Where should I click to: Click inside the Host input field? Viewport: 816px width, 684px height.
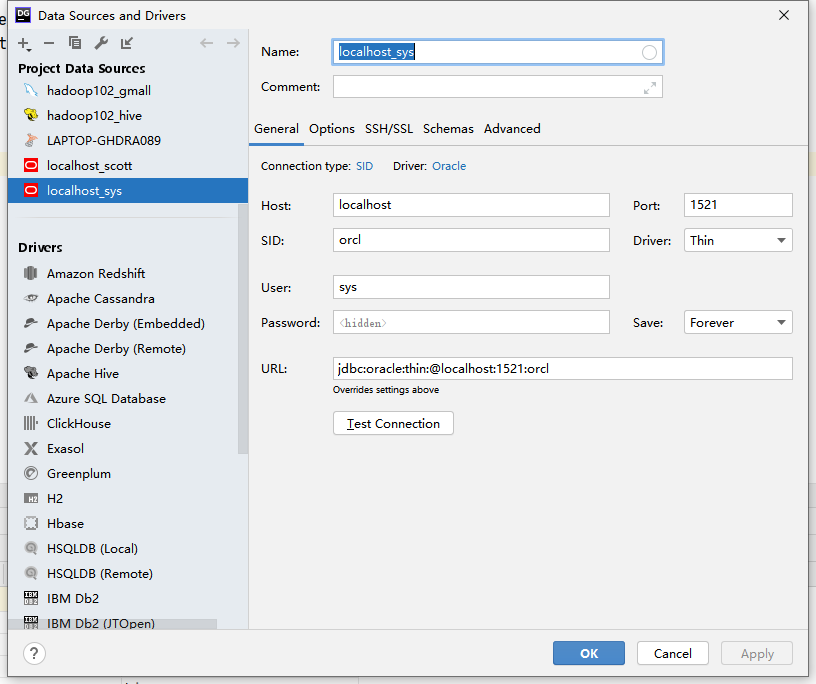pos(470,205)
